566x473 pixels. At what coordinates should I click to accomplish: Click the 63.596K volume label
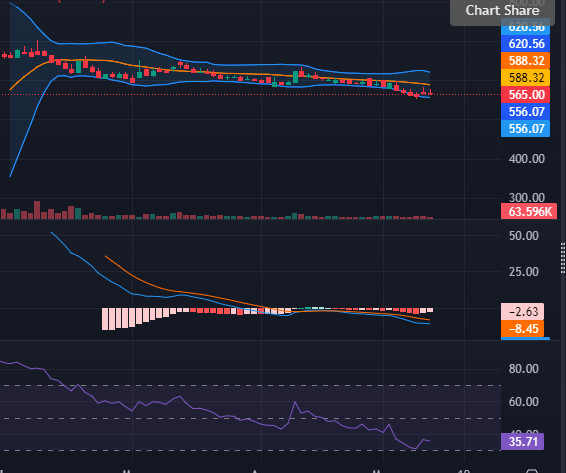point(529,212)
